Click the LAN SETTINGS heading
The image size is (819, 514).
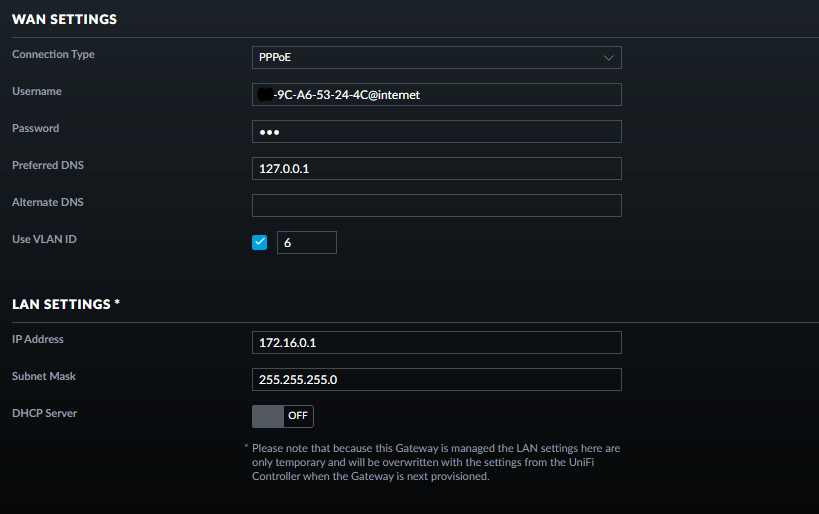[66, 304]
